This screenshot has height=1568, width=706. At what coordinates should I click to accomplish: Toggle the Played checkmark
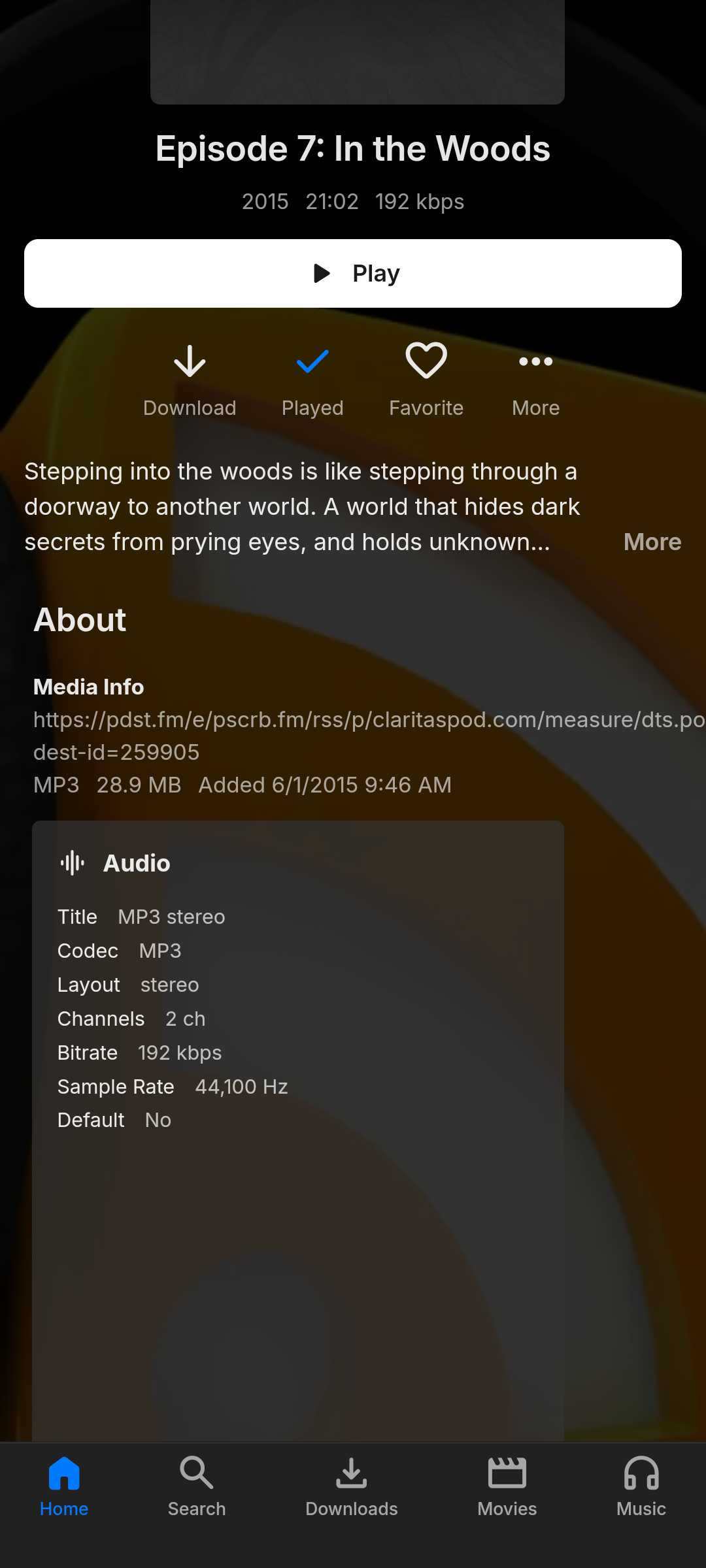(x=312, y=362)
